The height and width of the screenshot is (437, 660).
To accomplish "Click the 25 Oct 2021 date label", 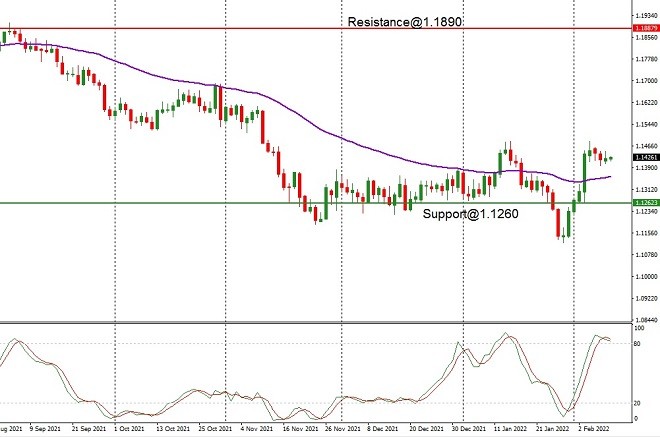I will 216,429.
